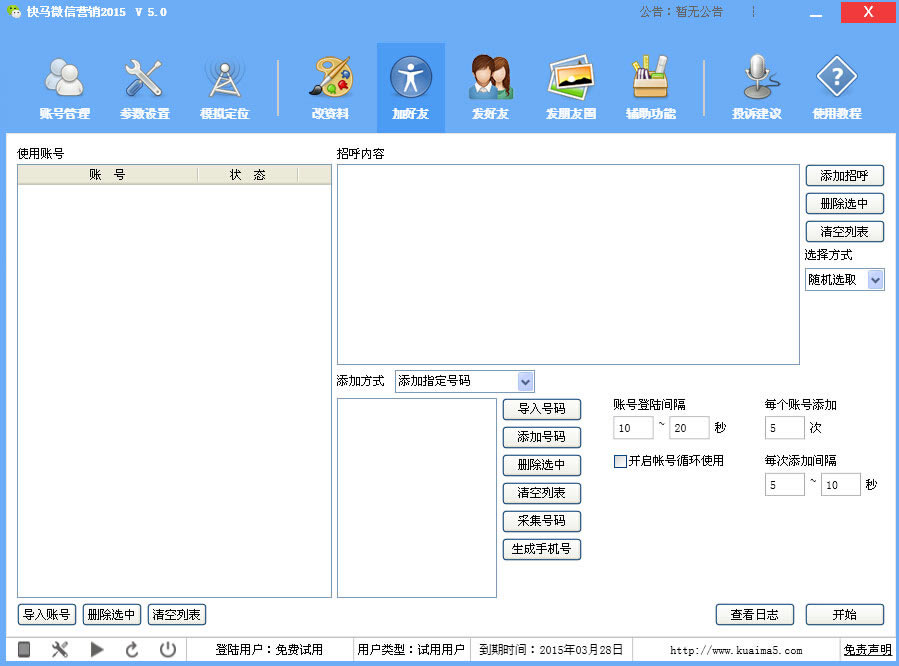Click the power icon in status bar
Screen dimensions: 899x666
168,650
